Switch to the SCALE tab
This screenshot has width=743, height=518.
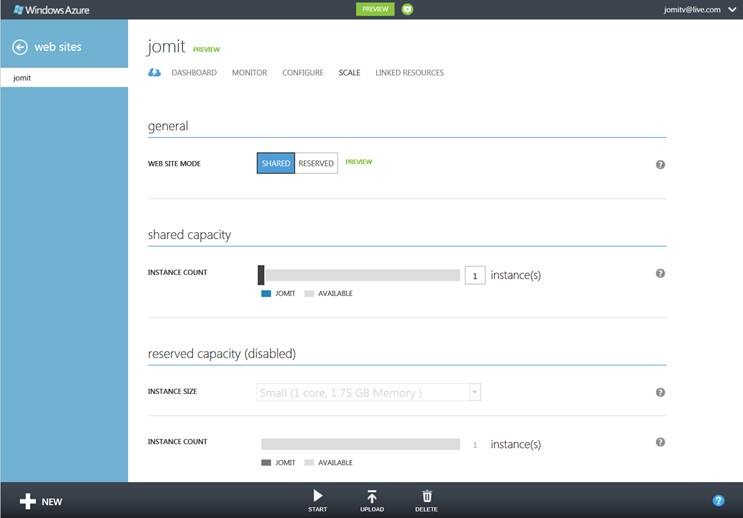349,73
